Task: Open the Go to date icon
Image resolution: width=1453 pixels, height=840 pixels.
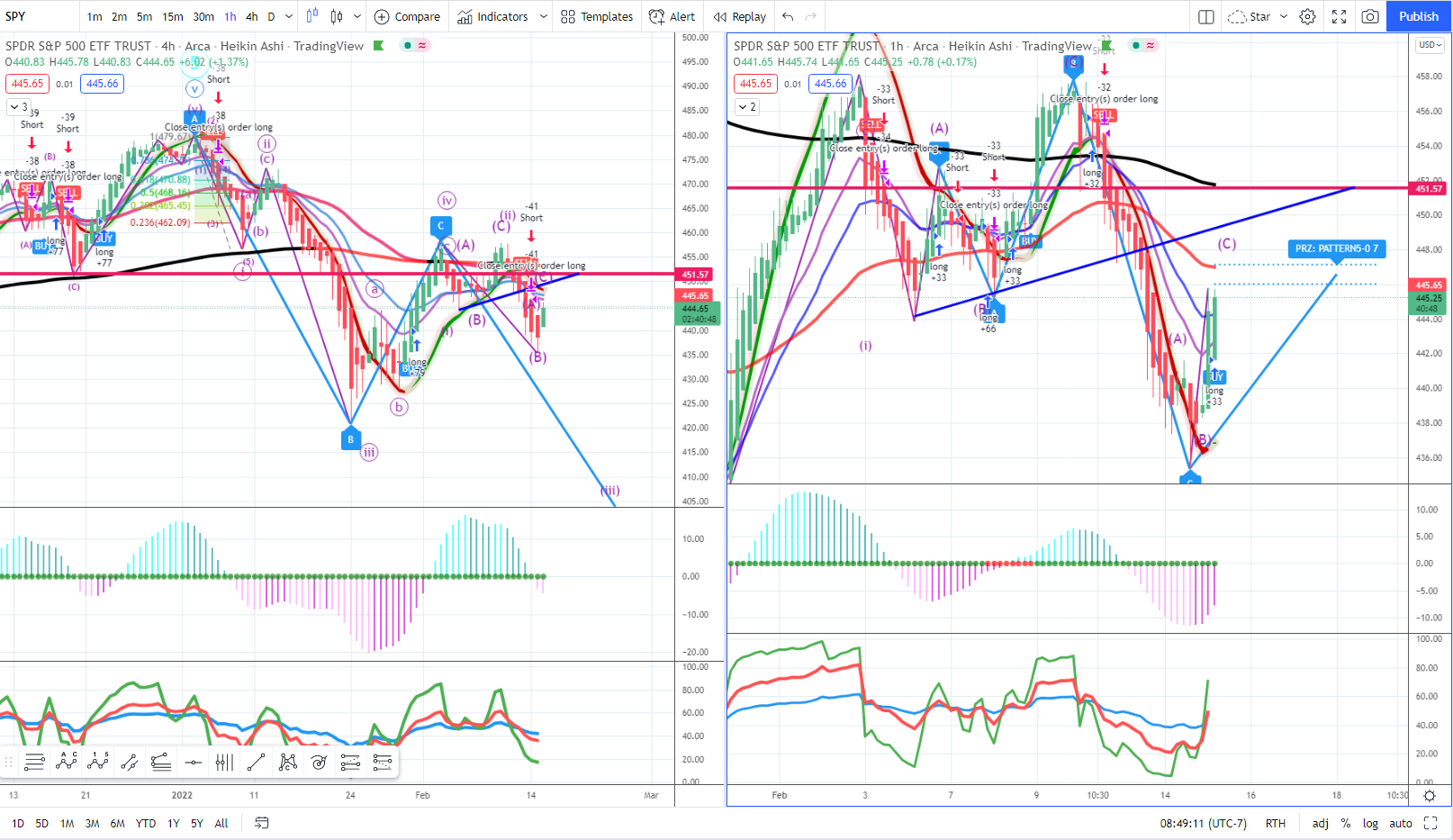Action: tap(262, 823)
